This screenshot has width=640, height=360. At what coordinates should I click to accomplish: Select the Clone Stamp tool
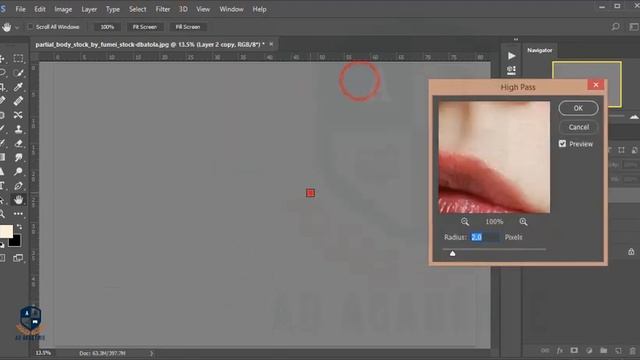pyautogui.click(x=18, y=129)
